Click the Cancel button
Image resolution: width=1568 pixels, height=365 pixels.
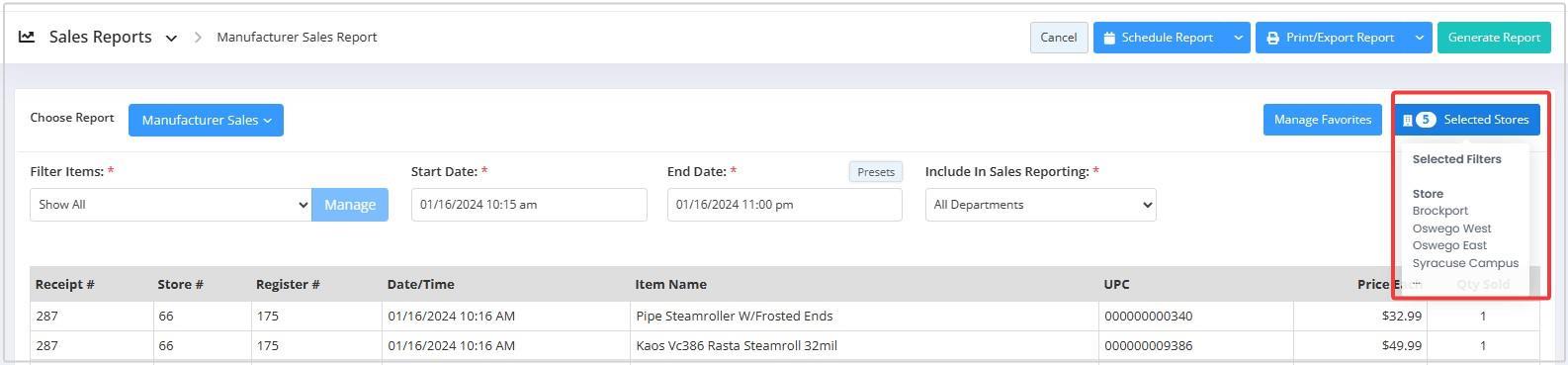point(1059,38)
